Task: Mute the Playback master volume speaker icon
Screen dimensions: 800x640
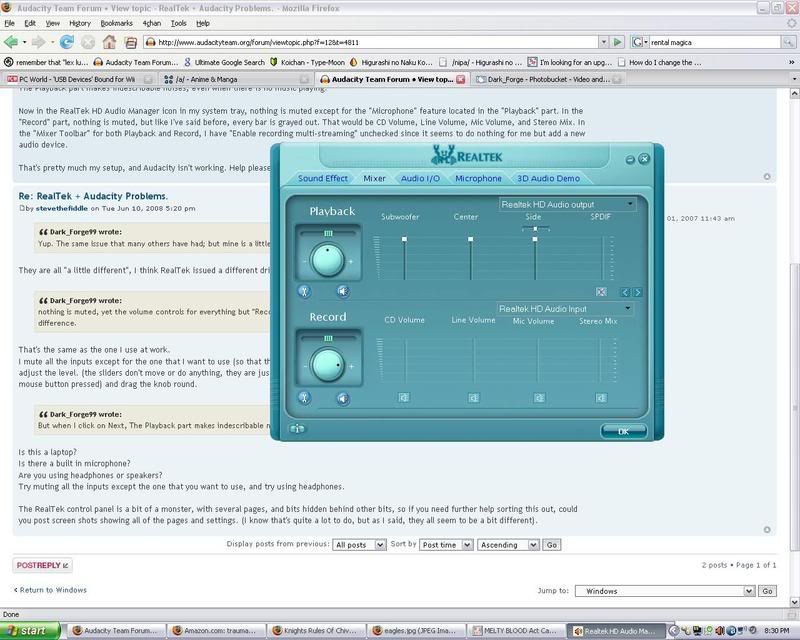Action: [x=342, y=291]
